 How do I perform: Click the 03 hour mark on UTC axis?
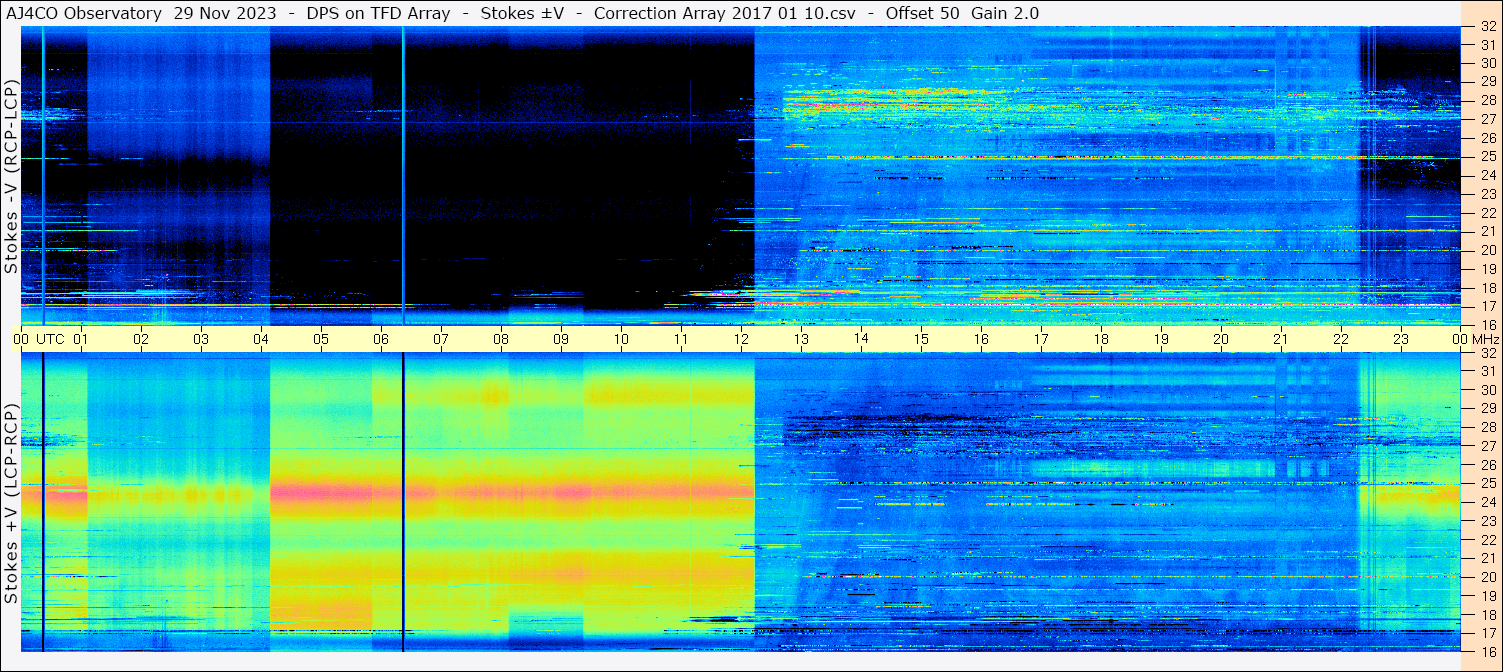(x=201, y=339)
